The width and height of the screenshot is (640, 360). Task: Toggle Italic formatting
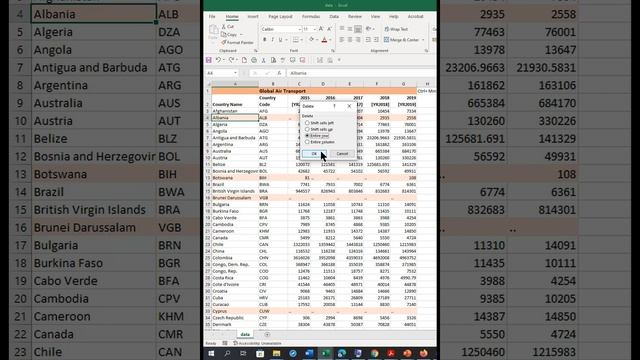(x=272, y=40)
